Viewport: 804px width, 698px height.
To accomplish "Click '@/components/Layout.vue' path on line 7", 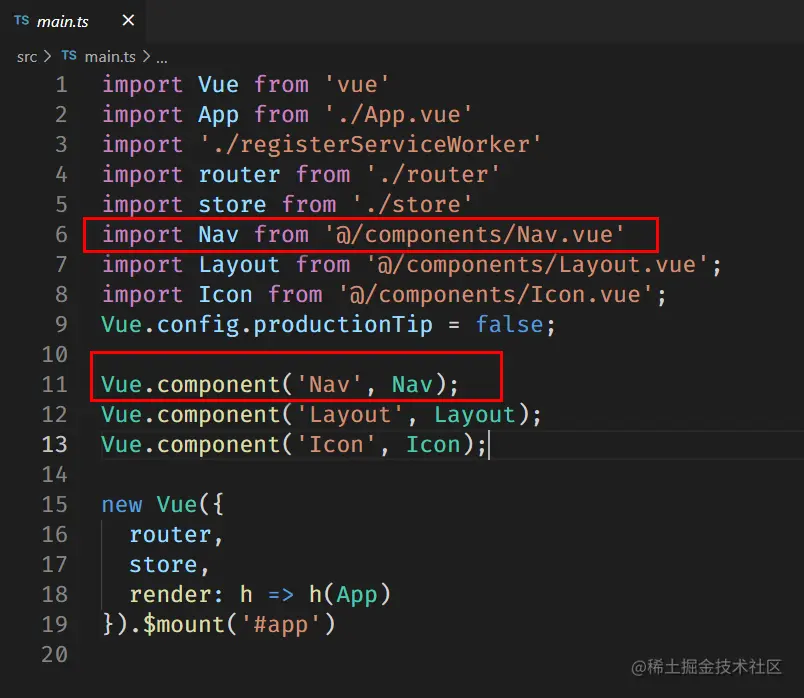I will (x=537, y=265).
